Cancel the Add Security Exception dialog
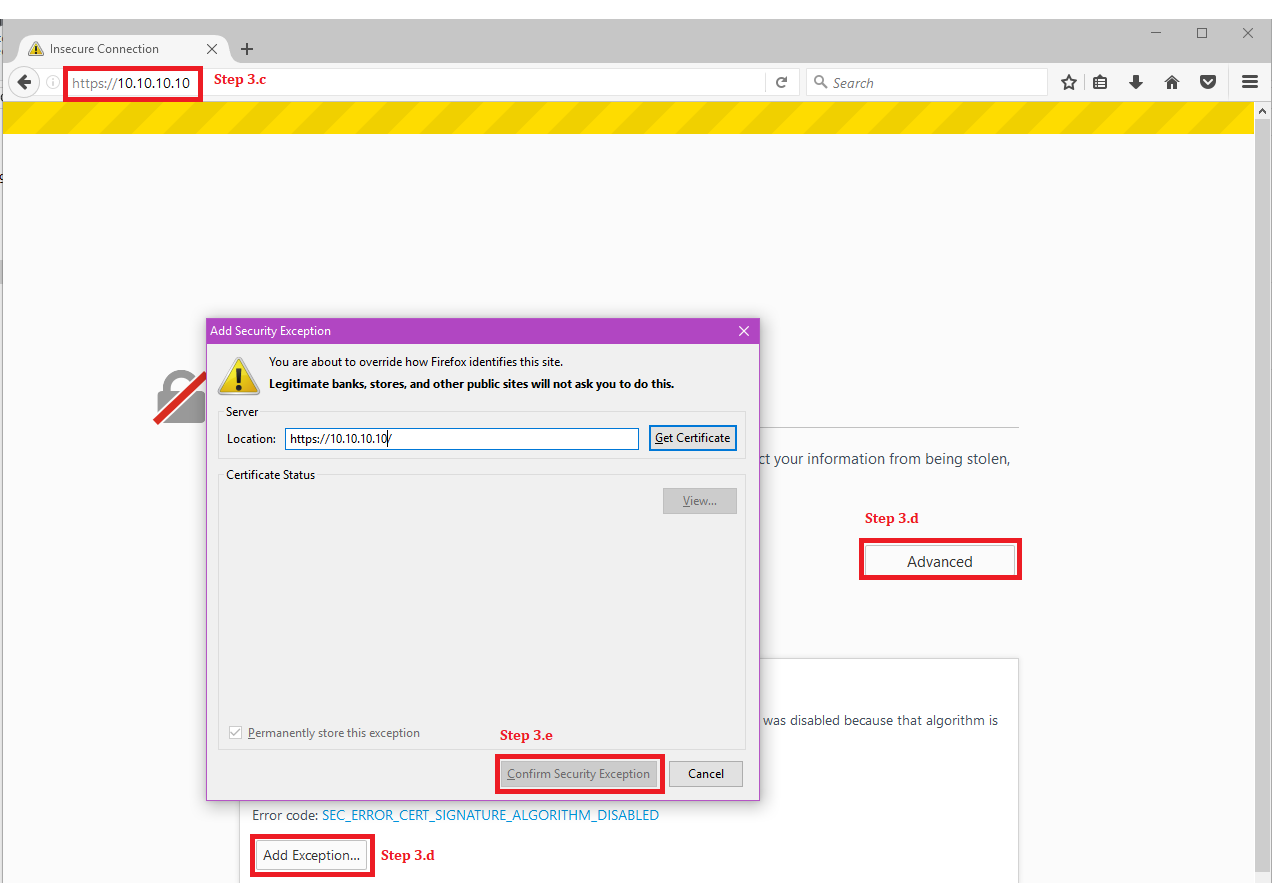 coord(705,773)
